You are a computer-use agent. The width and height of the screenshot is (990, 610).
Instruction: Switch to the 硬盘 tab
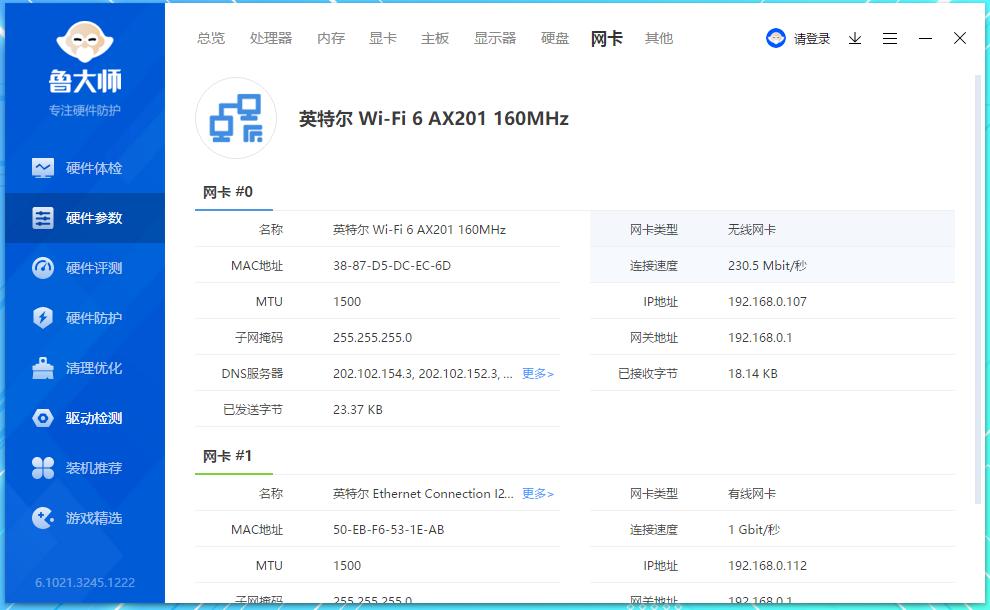(x=554, y=38)
